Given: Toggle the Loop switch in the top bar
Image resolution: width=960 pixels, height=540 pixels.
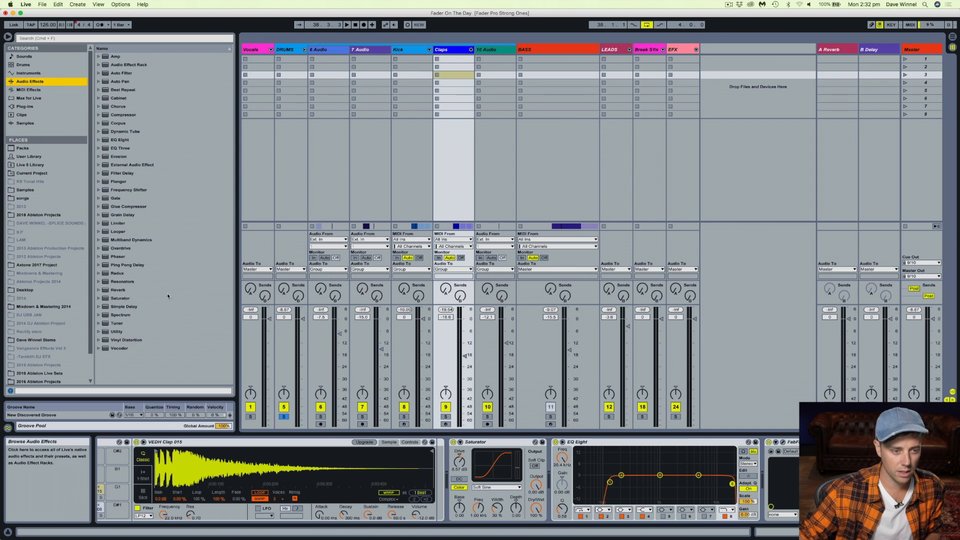Looking at the screenshot, I should [x=647, y=25].
